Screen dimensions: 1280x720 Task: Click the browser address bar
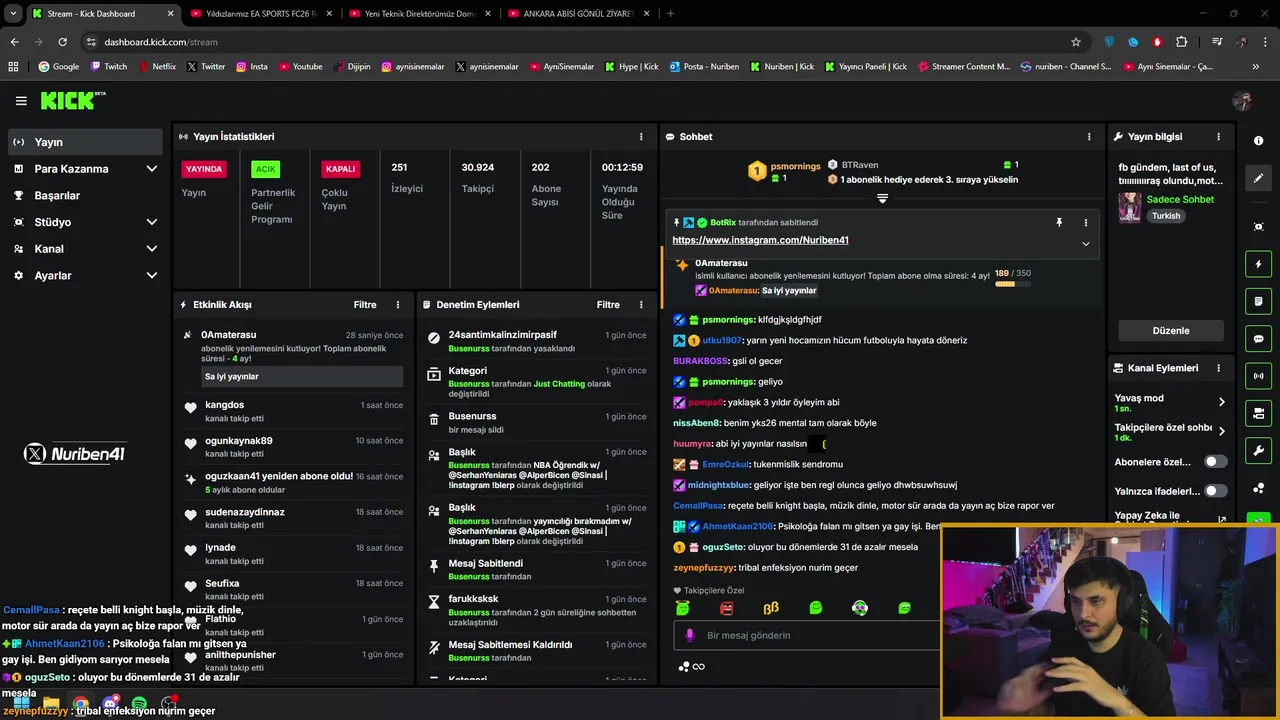point(575,42)
